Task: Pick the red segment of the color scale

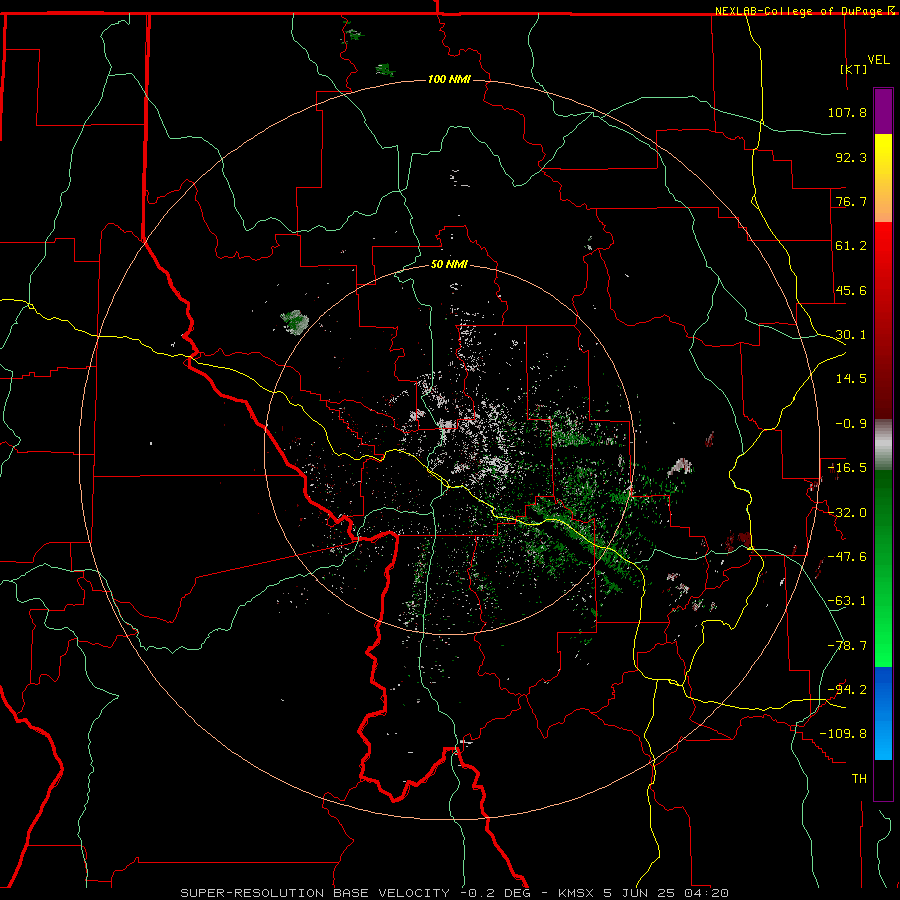Action: [x=883, y=320]
